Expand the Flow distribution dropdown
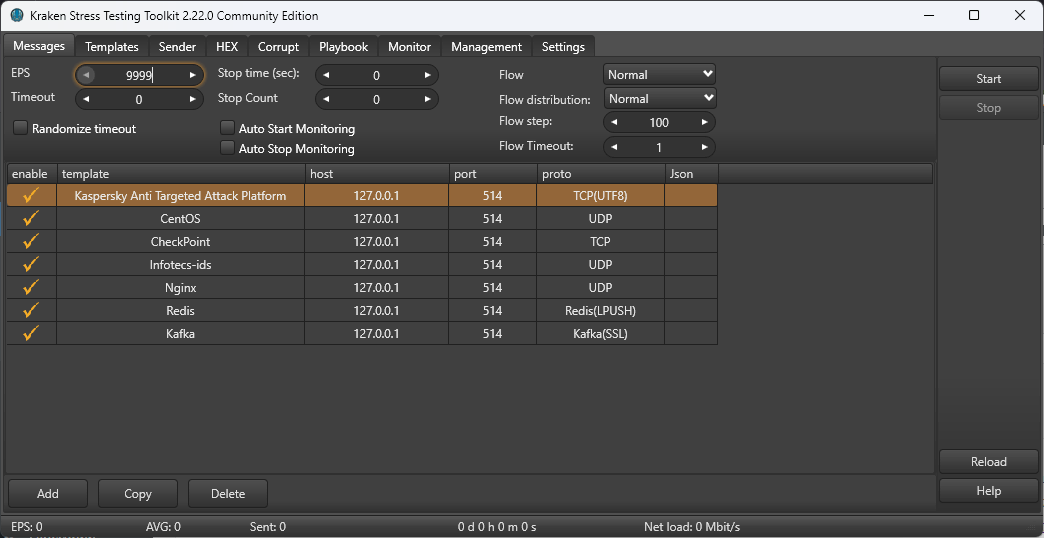This screenshot has height=538, width=1044. (x=660, y=99)
